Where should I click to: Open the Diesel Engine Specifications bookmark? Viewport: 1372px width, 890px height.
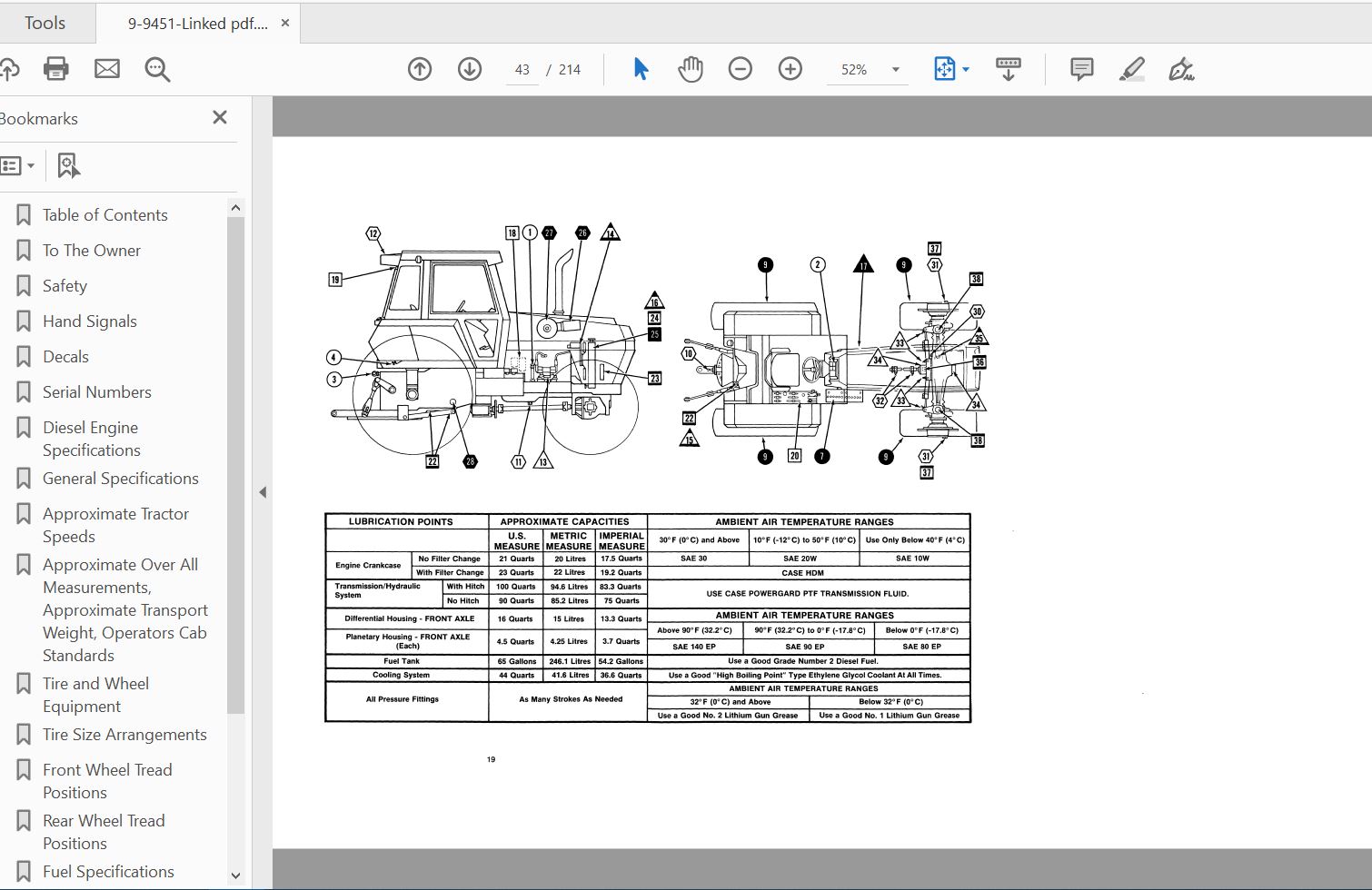(91, 438)
